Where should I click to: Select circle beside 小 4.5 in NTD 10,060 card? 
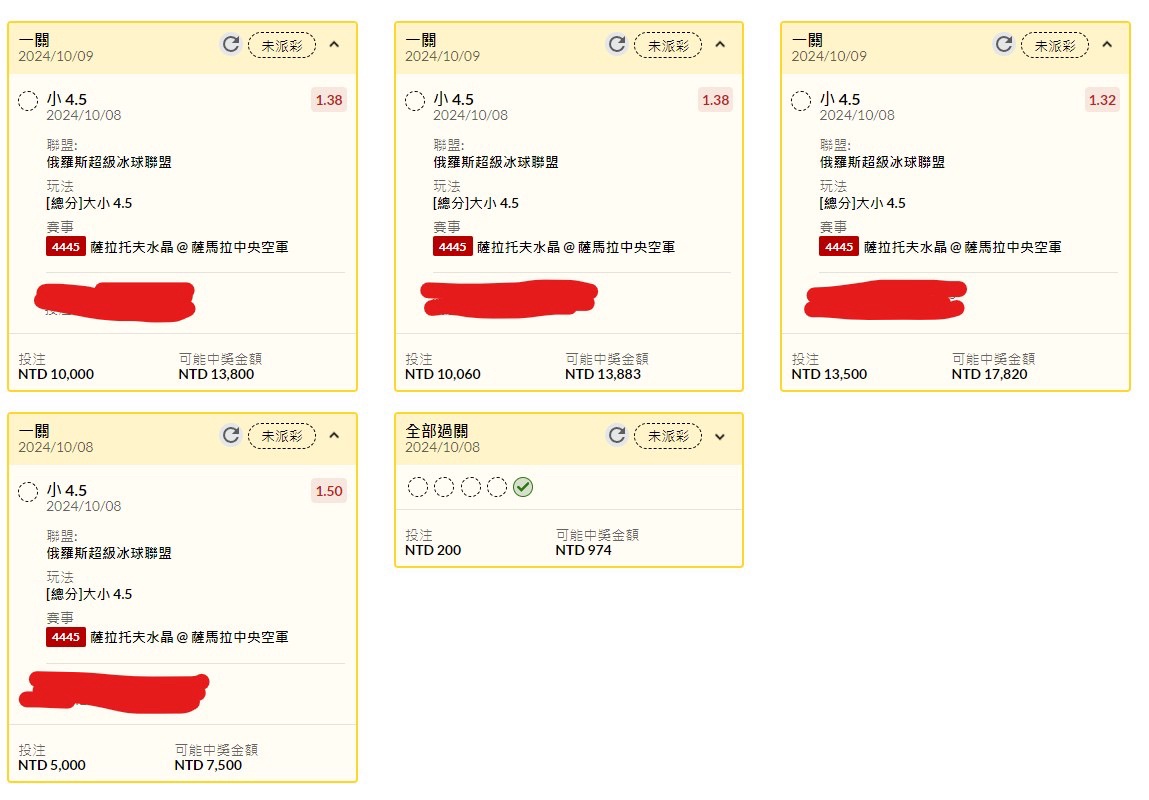coord(415,100)
